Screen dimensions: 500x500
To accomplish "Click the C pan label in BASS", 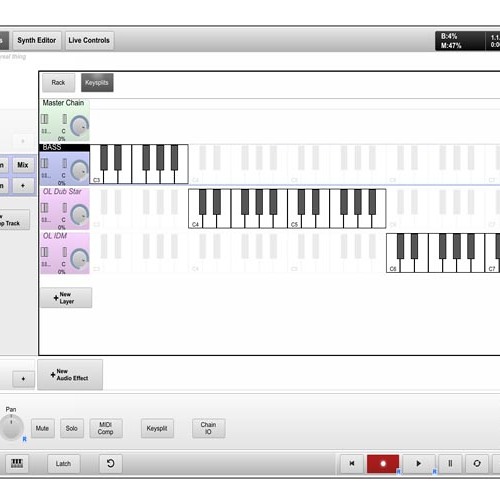I will (x=64, y=176).
